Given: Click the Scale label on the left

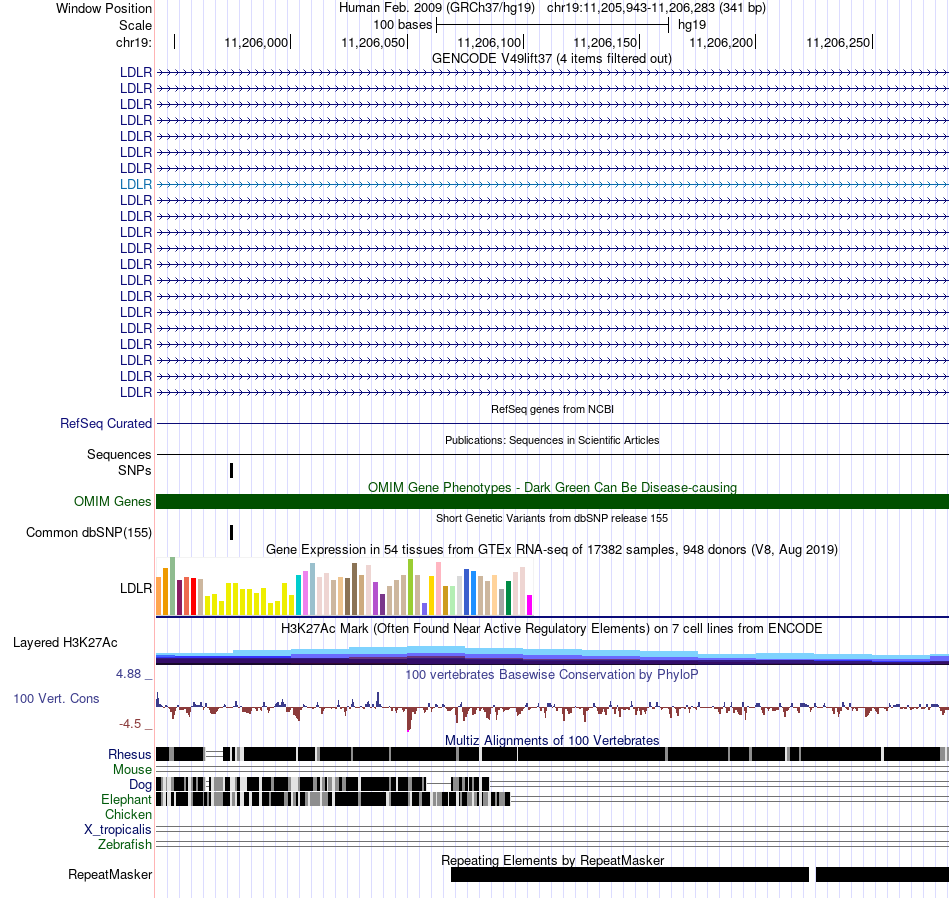Looking at the screenshot, I should (x=135, y=25).
